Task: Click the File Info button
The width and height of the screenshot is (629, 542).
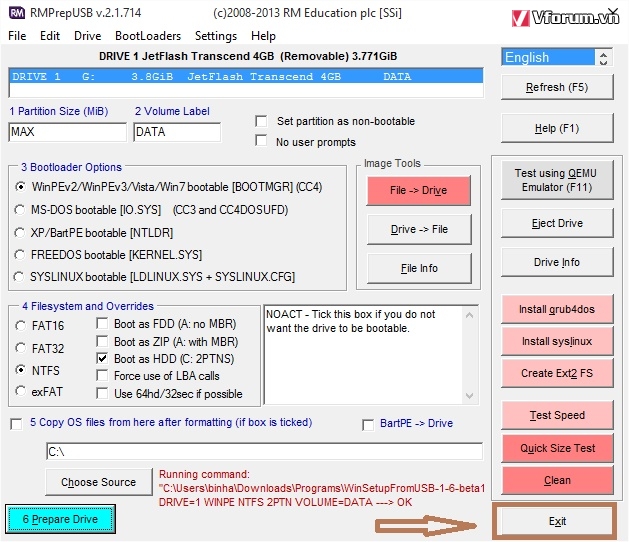Action: coord(419,268)
